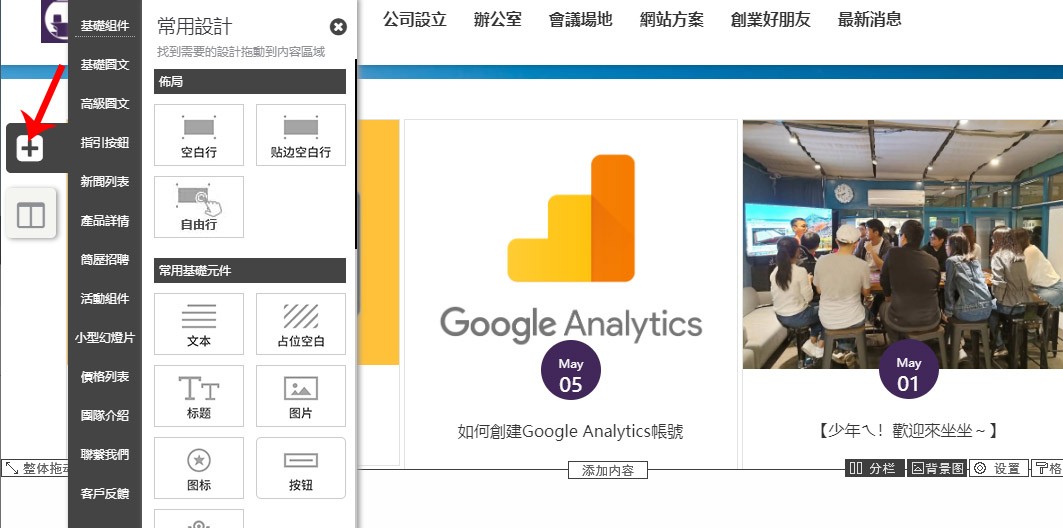Open the 新聞列表 category
1063x528 pixels.
104,182
